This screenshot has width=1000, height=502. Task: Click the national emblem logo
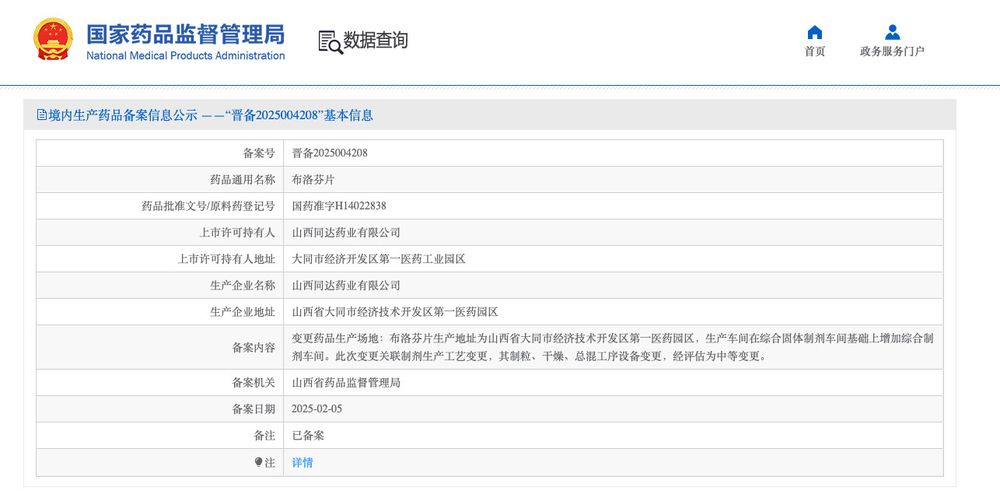(x=53, y=39)
